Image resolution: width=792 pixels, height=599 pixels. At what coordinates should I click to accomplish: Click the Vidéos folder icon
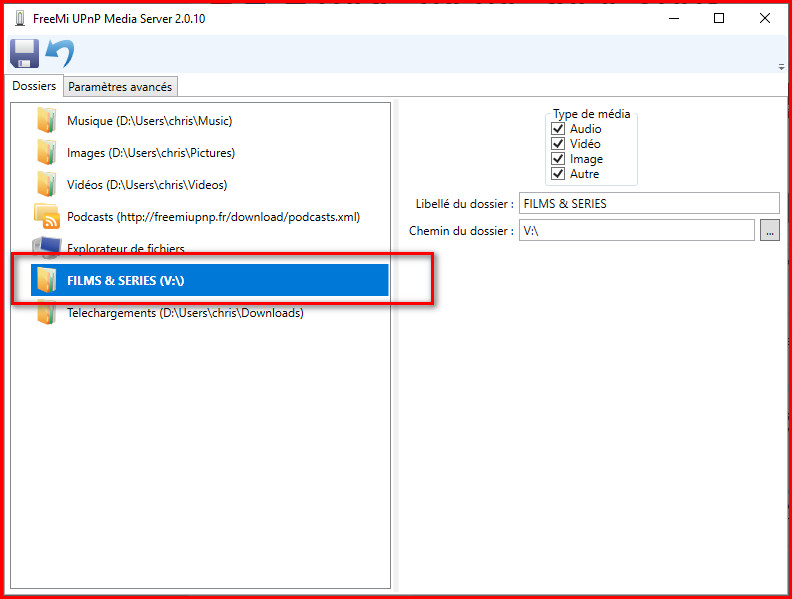coord(46,184)
